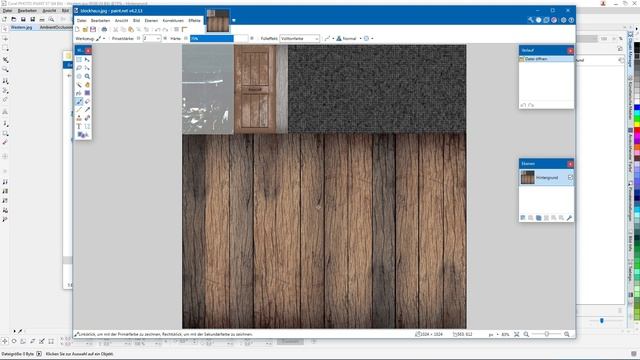640x360 pixels.
Task: Open the zoom percentage dropdown in status bar
Action: (x=505, y=334)
